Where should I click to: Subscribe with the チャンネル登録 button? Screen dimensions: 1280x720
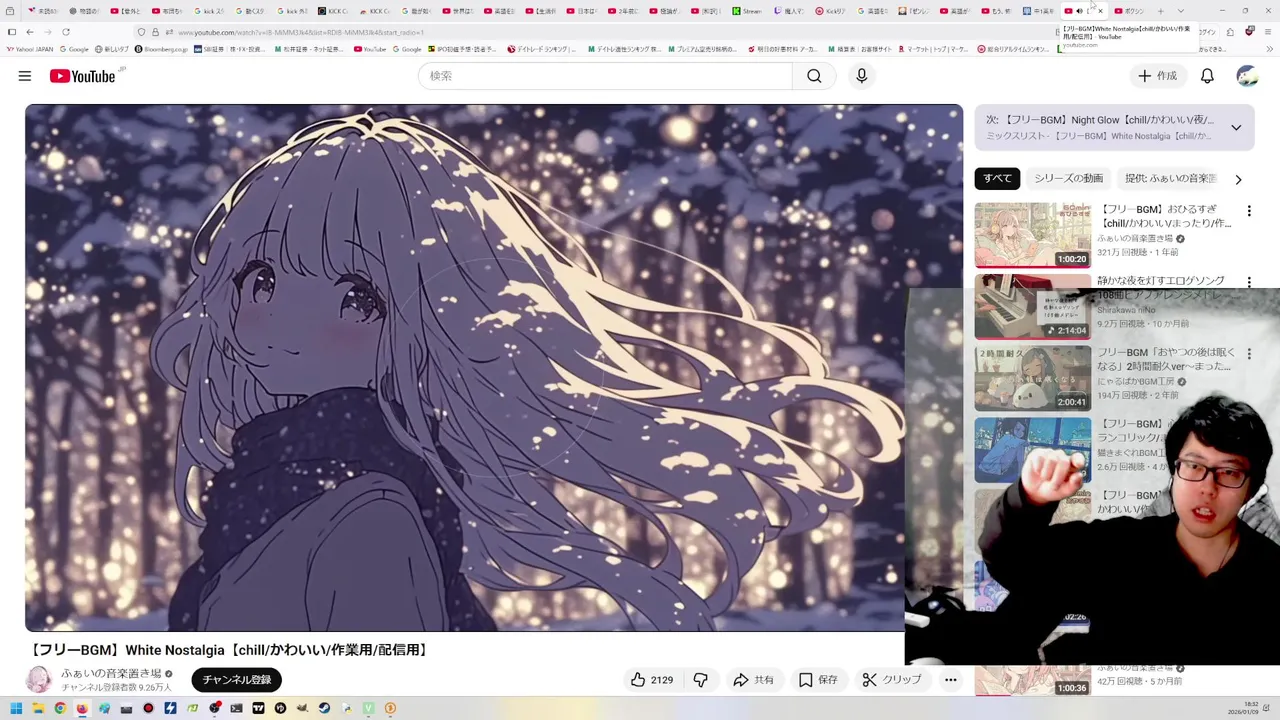click(x=237, y=680)
